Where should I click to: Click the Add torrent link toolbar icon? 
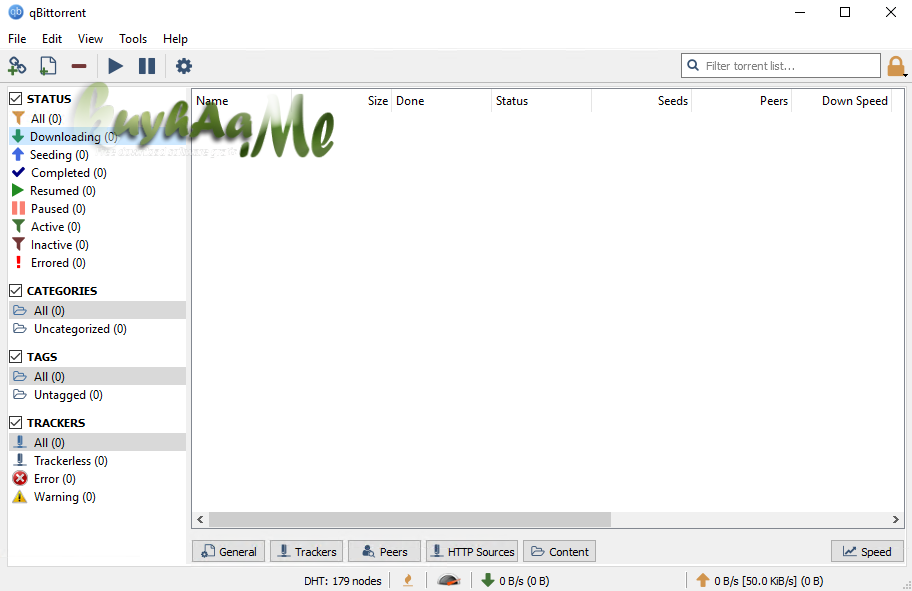pyautogui.click(x=17, y=66)
